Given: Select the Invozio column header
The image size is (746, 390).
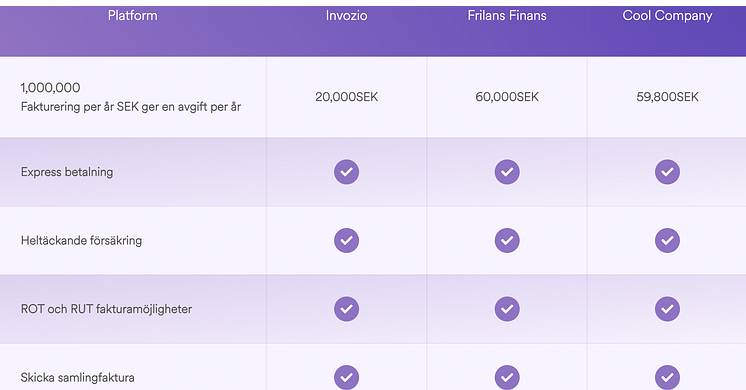Looking at the screenshot, I should pos(346,16).
